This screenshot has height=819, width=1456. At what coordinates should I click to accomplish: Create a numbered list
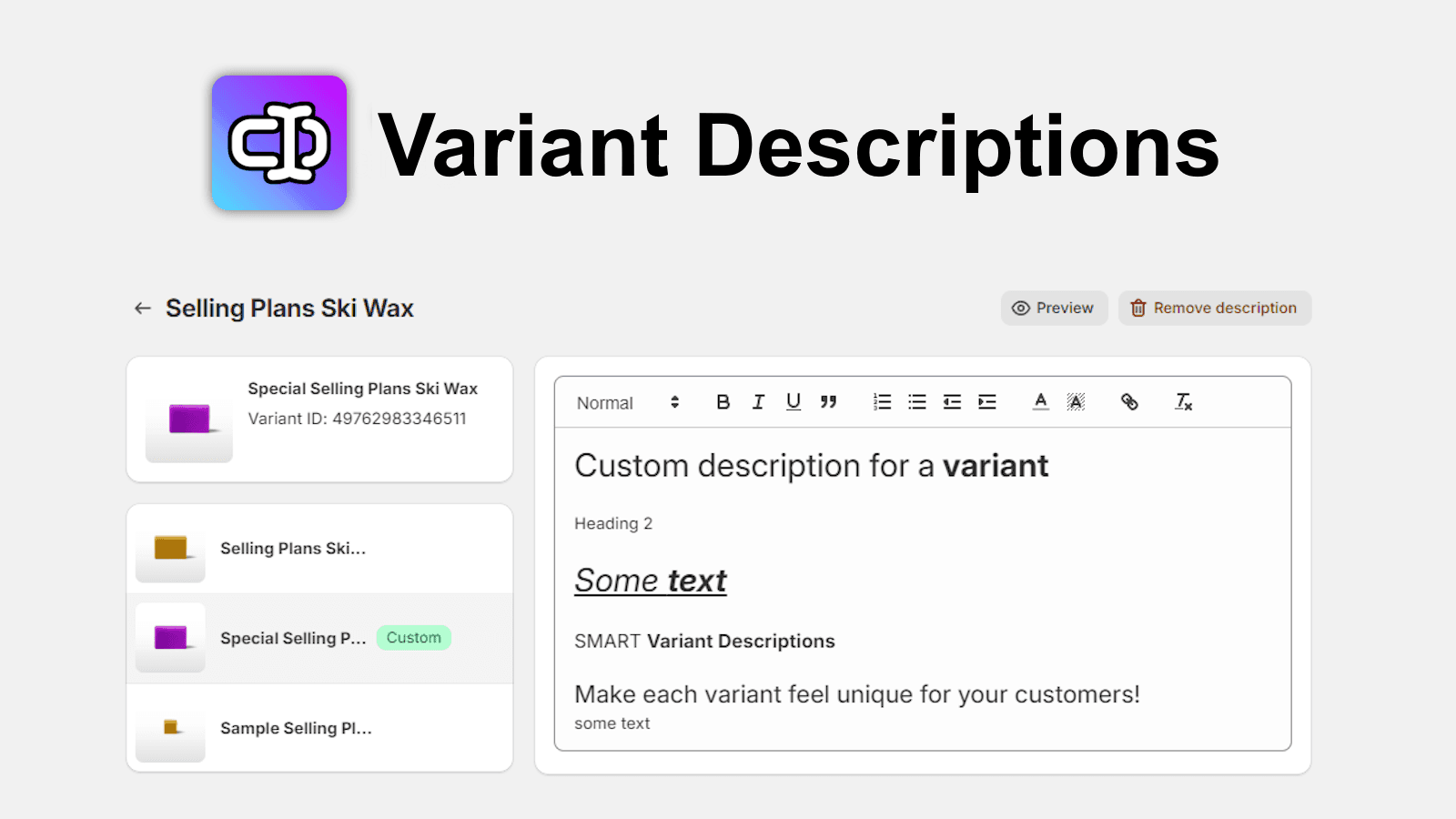(881, 401)
